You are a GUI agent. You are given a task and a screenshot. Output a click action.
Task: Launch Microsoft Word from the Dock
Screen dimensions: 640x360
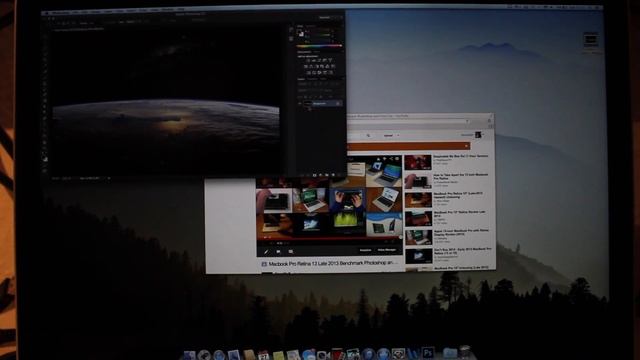(x=413, y=353)
